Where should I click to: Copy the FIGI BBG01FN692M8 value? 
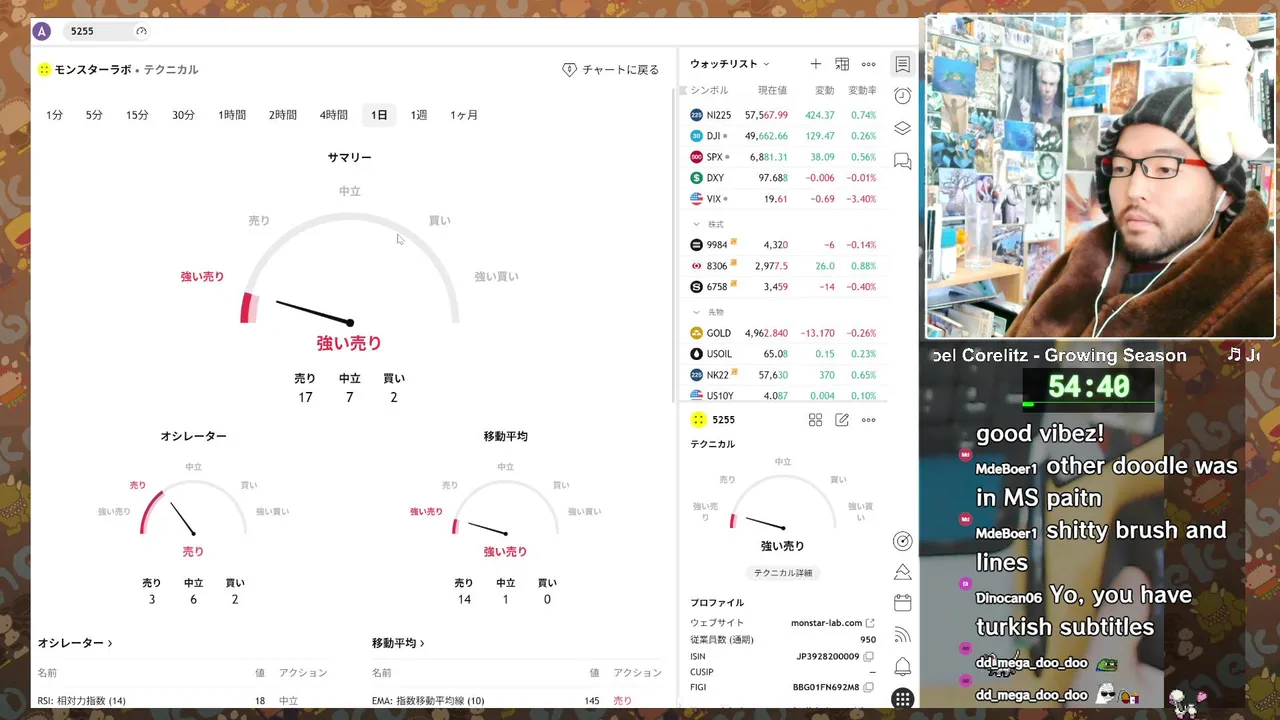click(869, 687)
